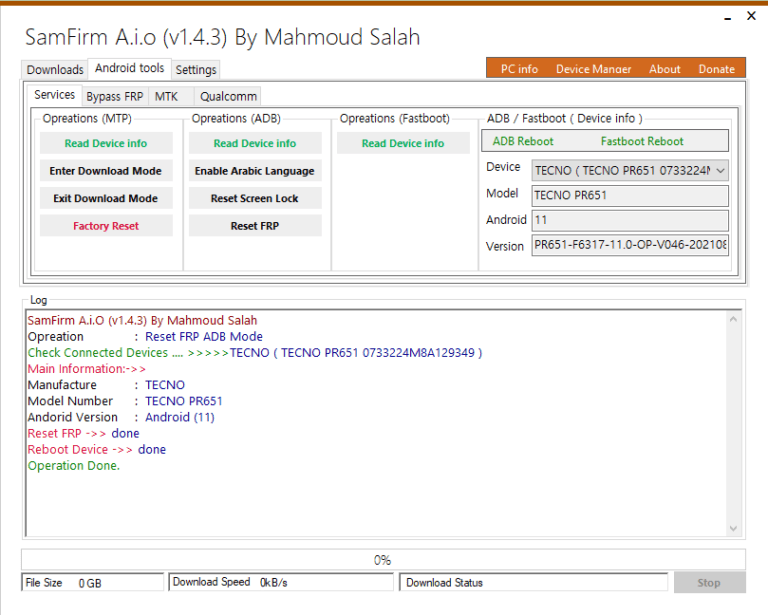This screenshot has height=615, width=768.
Task: Expand the Device dropdown list
Action: pos(720,171)
